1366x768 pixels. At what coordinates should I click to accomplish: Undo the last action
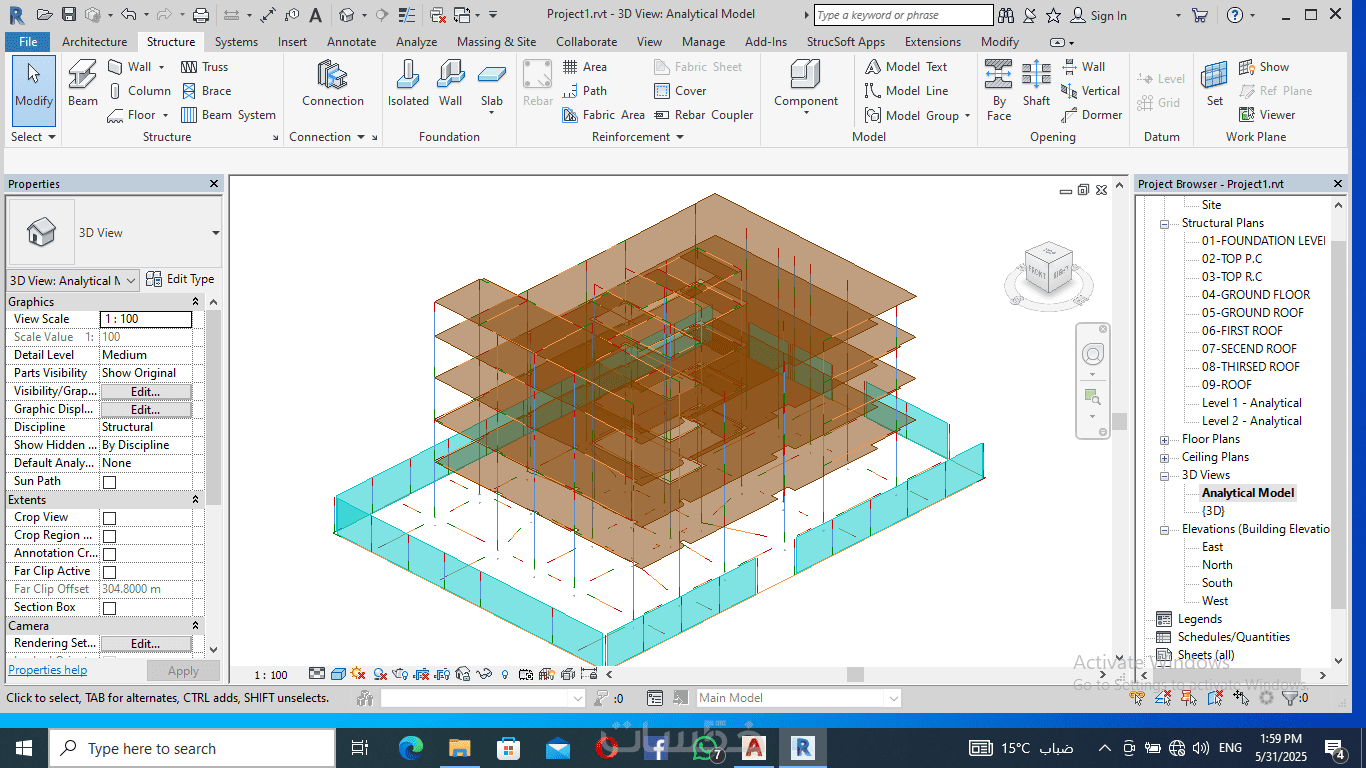(x=128, y=15)
